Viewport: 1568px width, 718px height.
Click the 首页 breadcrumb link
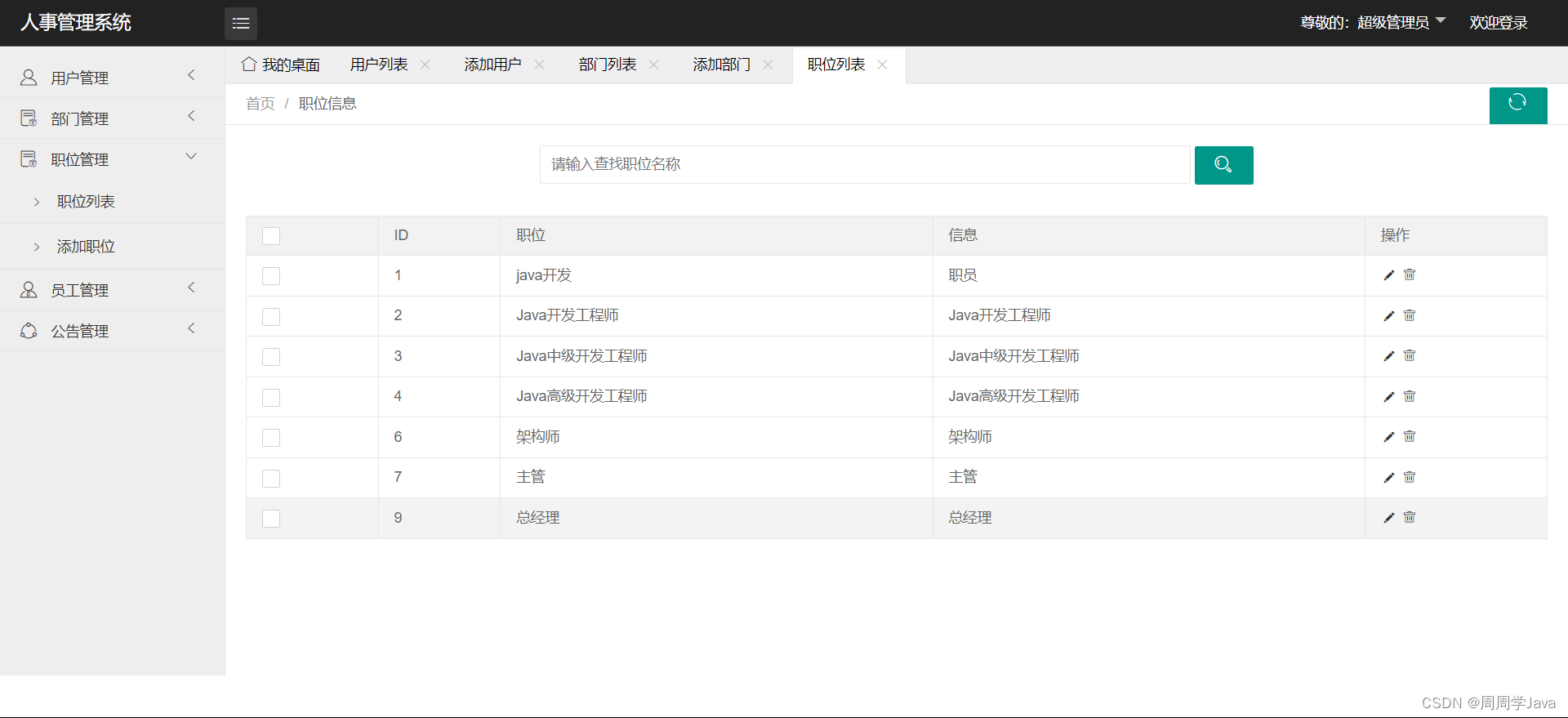261,104
